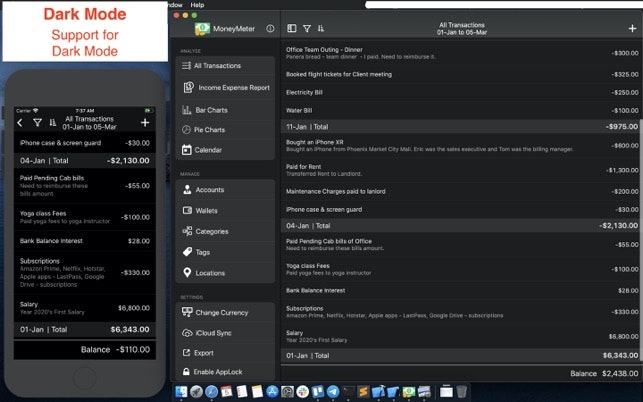Open the Help menu in the menu bar
This screenshot has height=402, width=643.
pyautogui.click(x=197, y=5)
